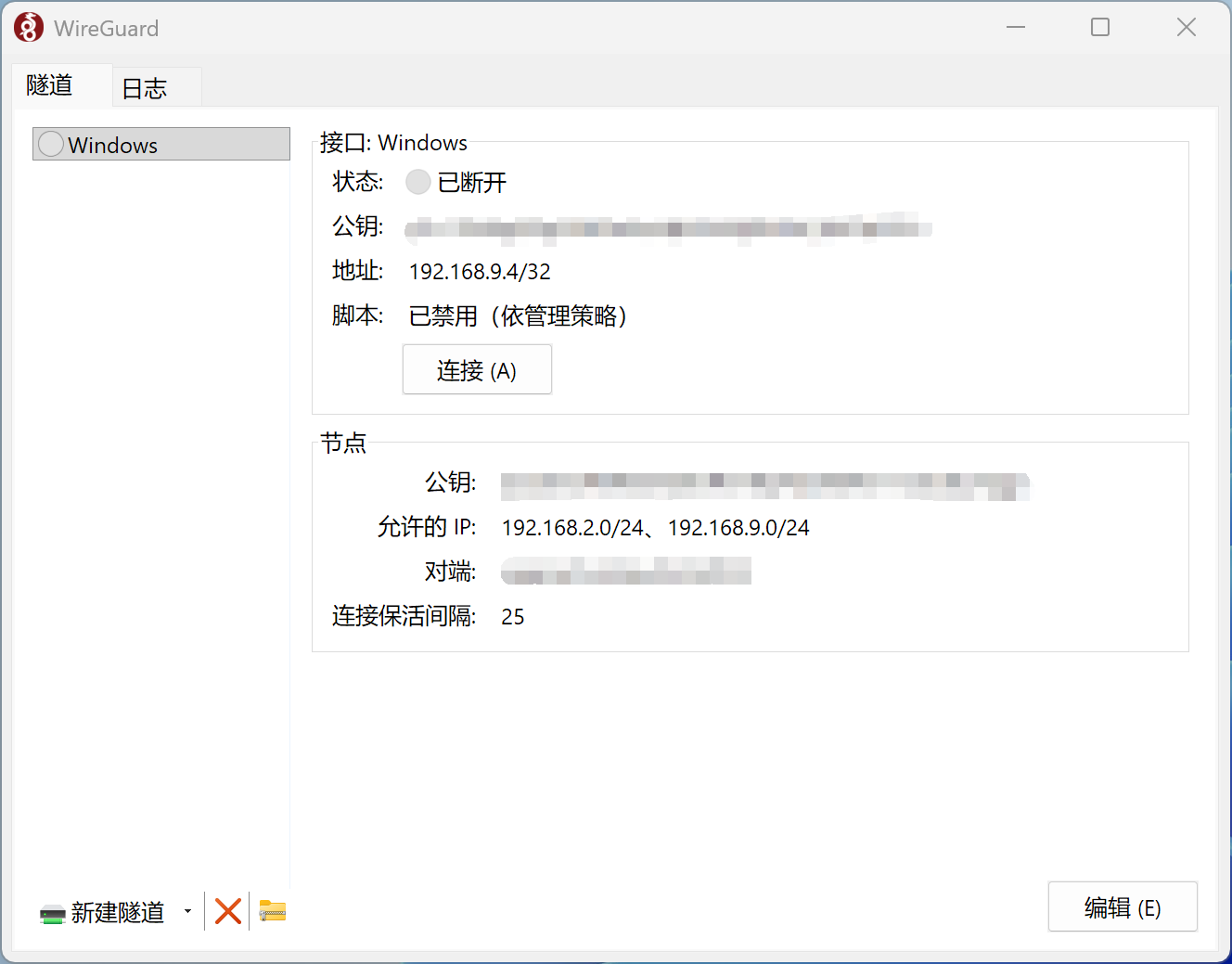Click the blurred peer public key field
This screenshot has height=964, width=1232.
764,485
